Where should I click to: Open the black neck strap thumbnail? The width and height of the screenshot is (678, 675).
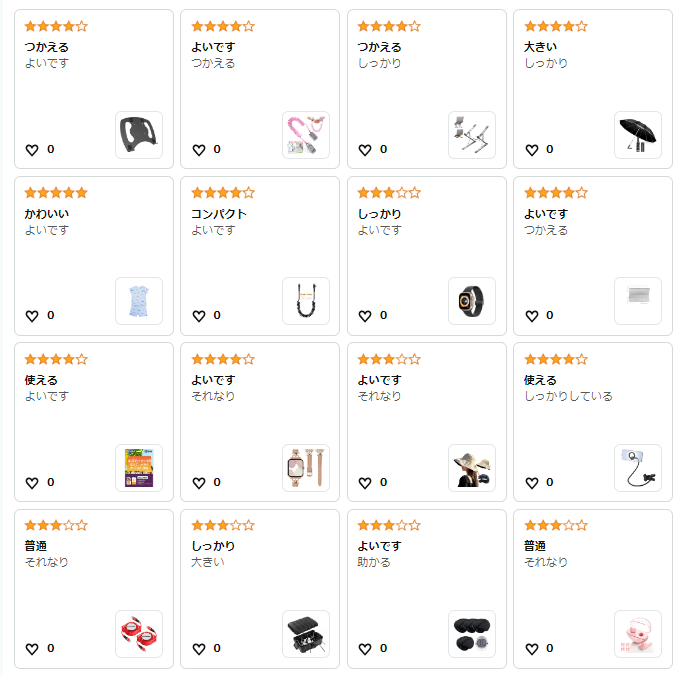pos(305,301)
